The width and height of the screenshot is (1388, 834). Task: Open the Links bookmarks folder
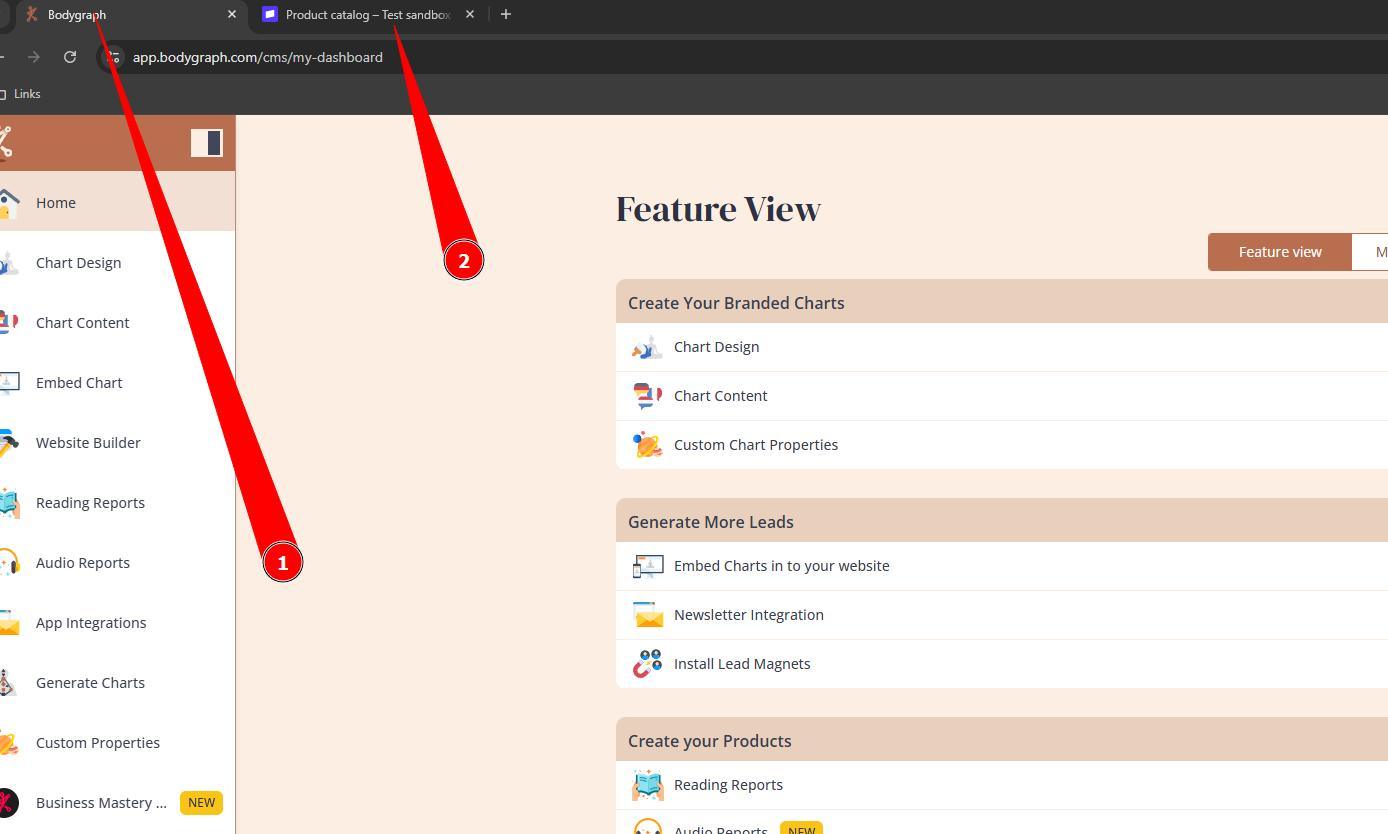point(21,94)
